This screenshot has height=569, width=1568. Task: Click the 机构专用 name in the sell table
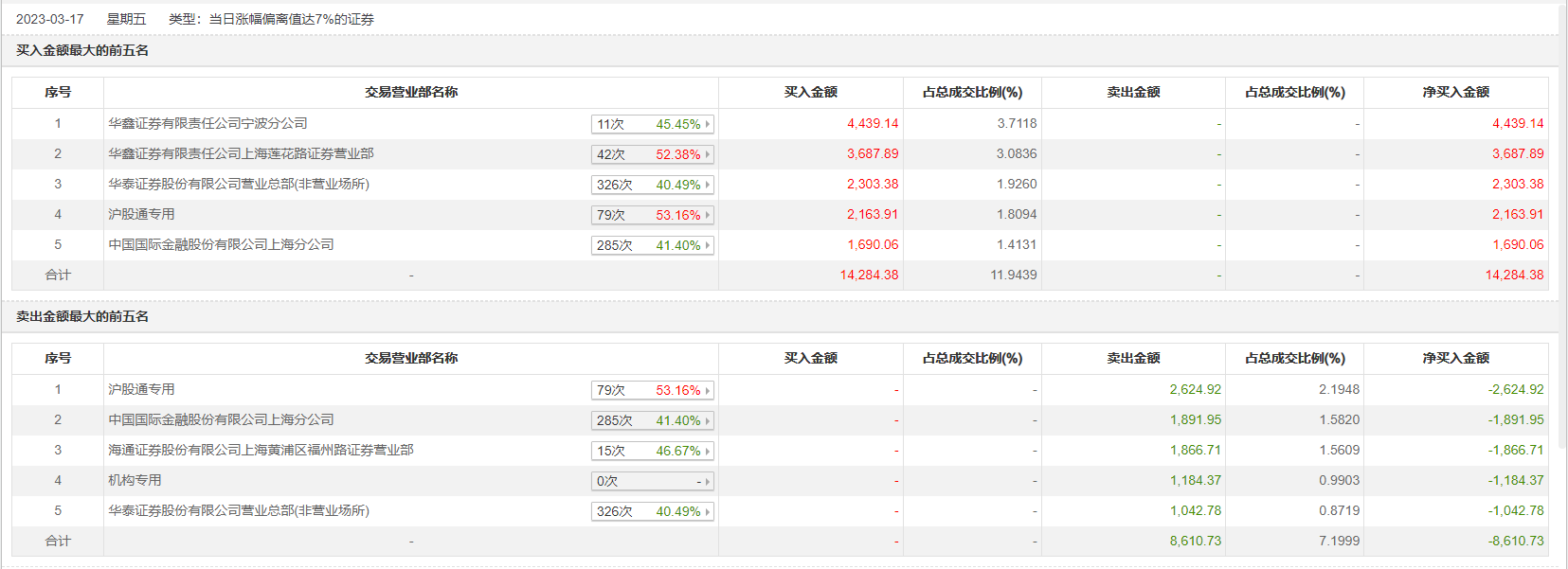[135, 480]
